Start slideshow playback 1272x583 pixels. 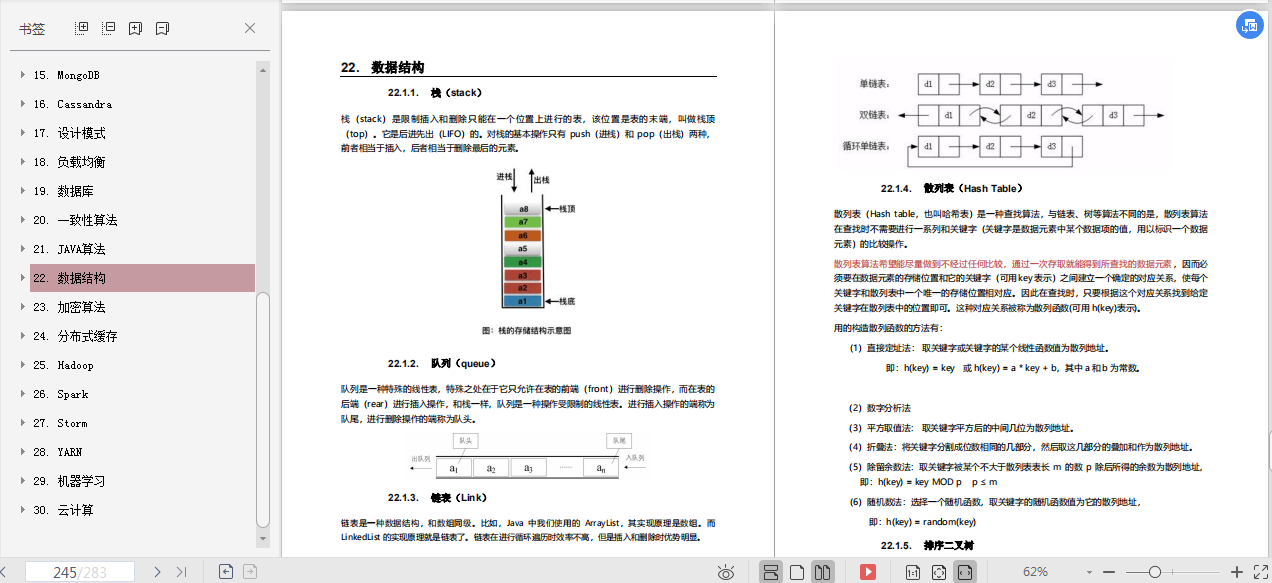tap(868, 572)
